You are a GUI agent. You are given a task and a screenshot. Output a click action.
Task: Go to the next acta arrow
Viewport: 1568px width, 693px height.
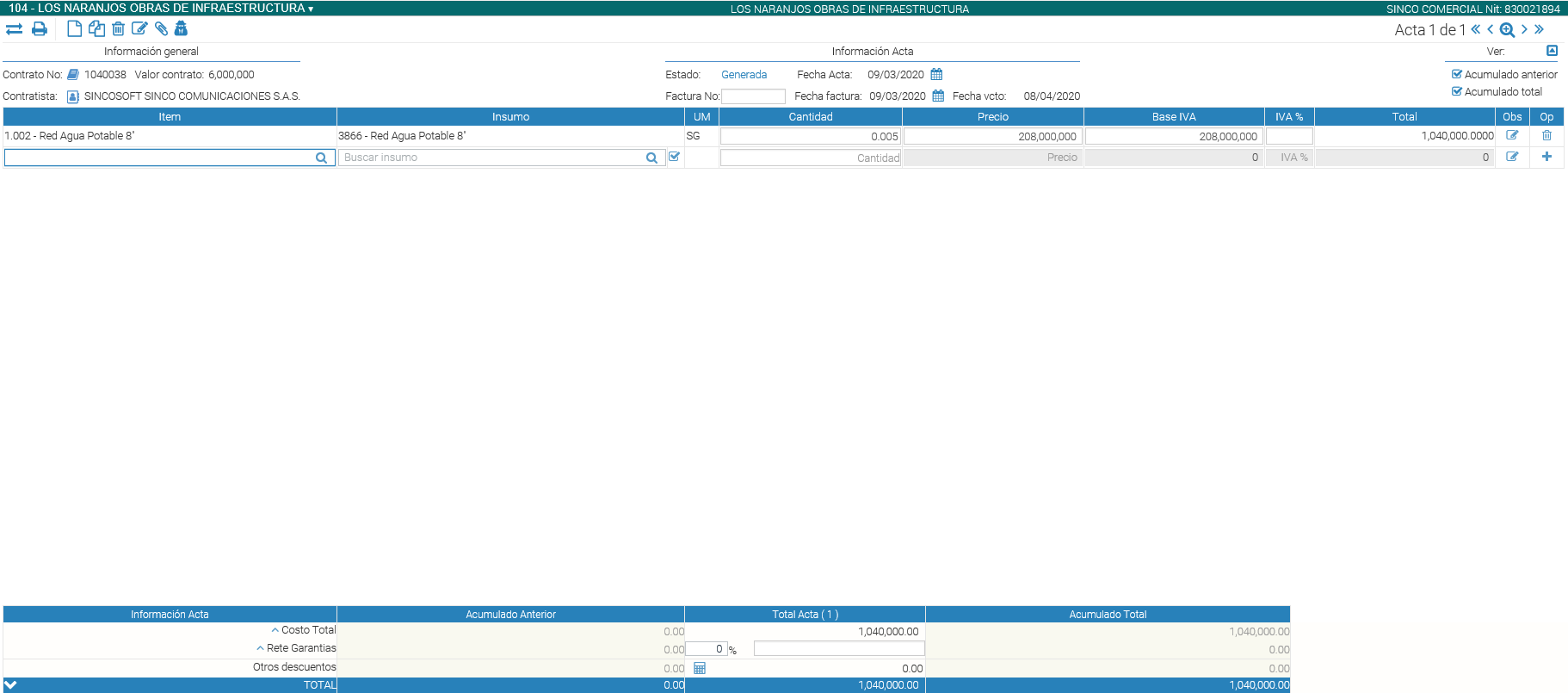tap(1524, 29)
